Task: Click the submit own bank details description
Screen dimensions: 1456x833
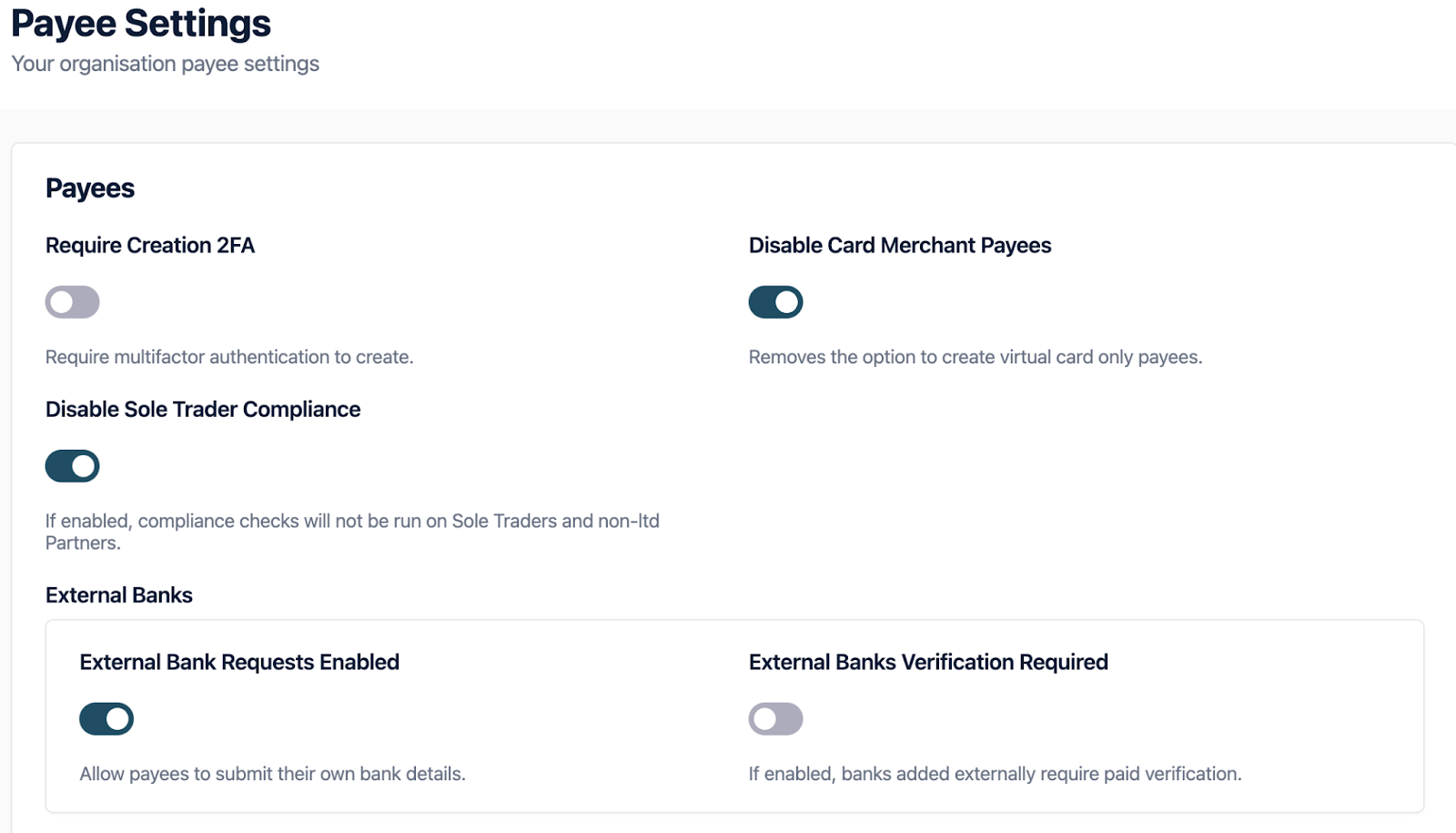Action: [x=272, y=775]
